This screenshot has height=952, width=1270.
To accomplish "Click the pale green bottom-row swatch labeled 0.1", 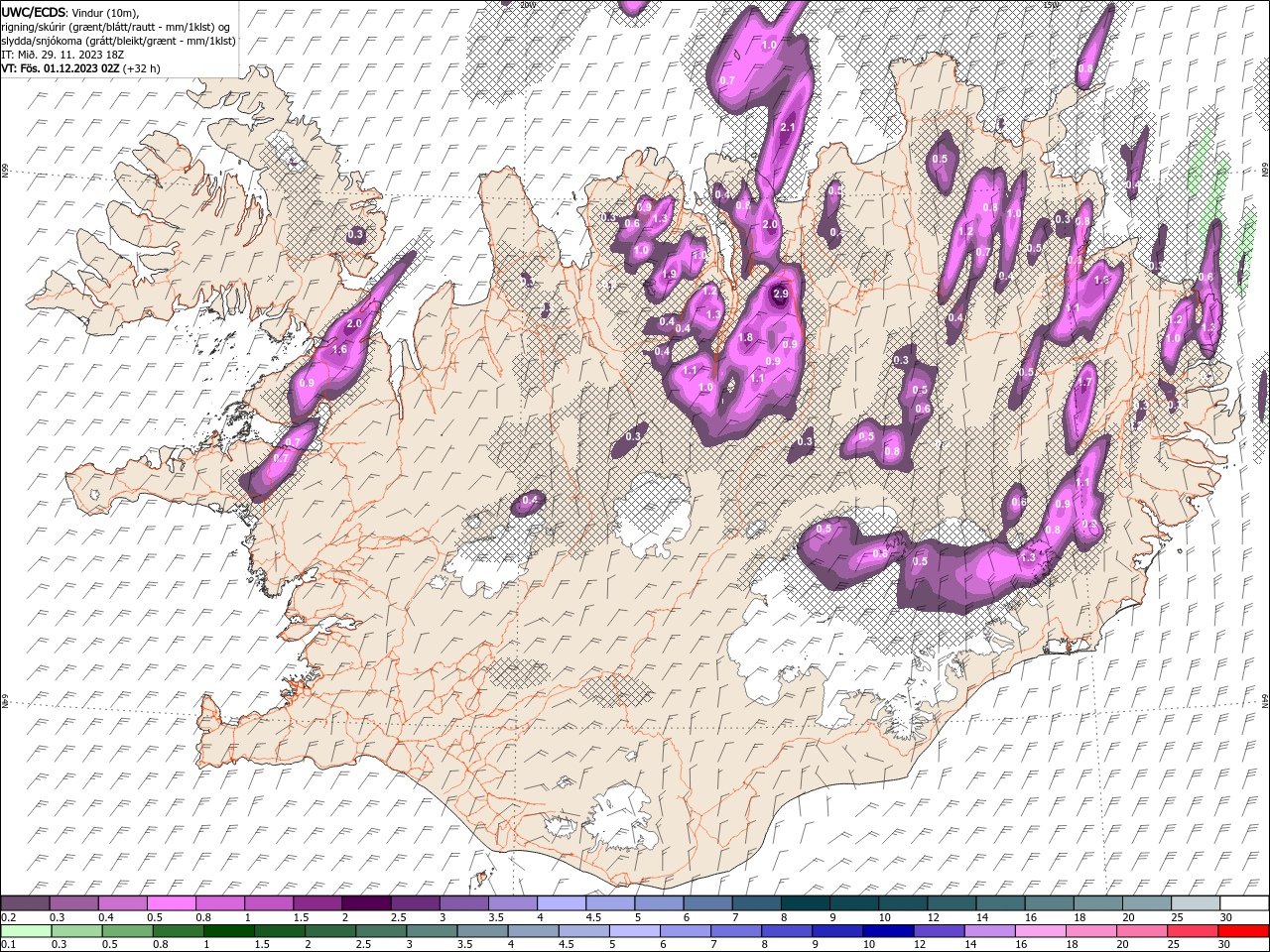I will coord(27,931).
